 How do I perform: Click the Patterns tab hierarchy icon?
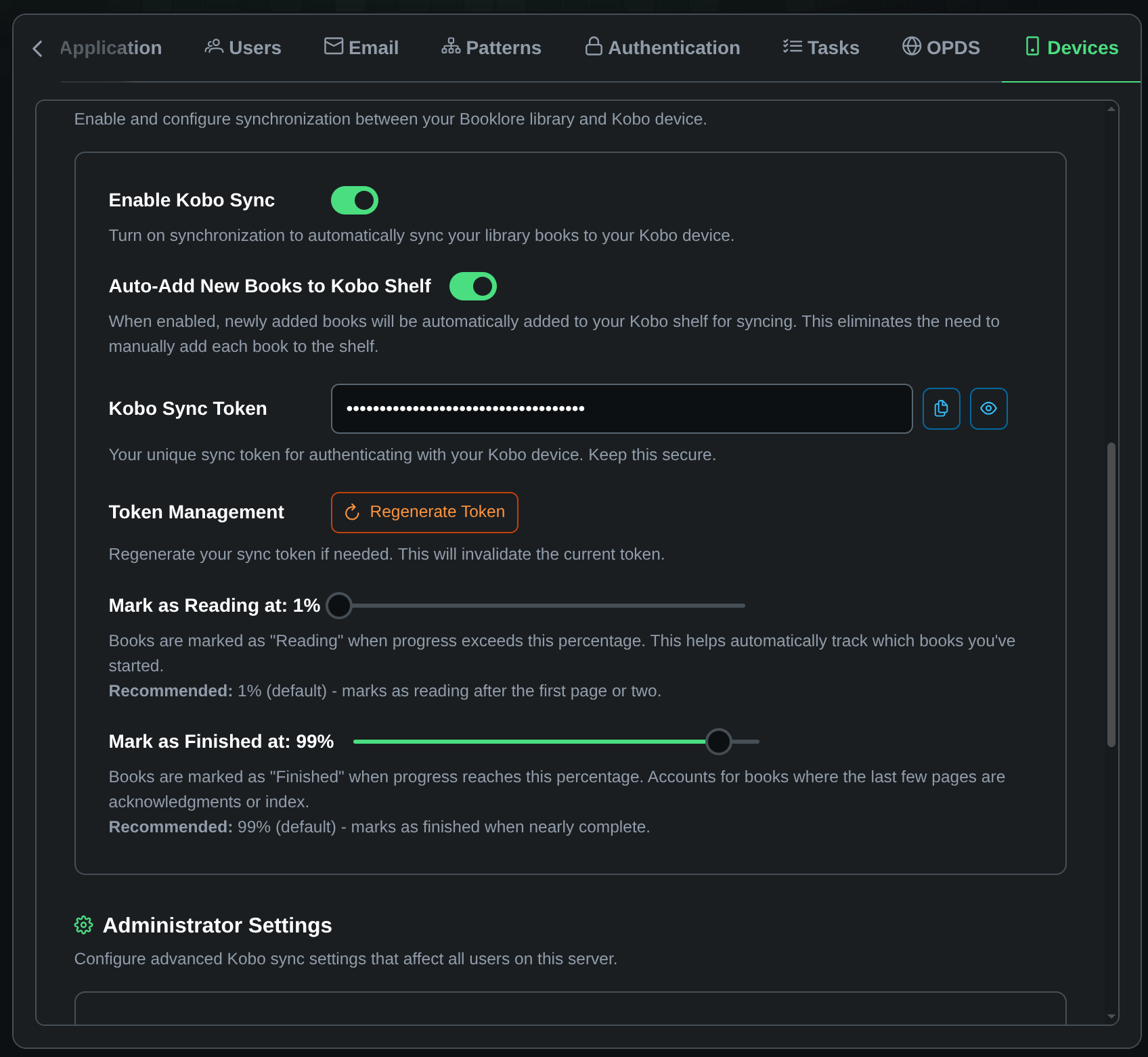pos(451,47)
